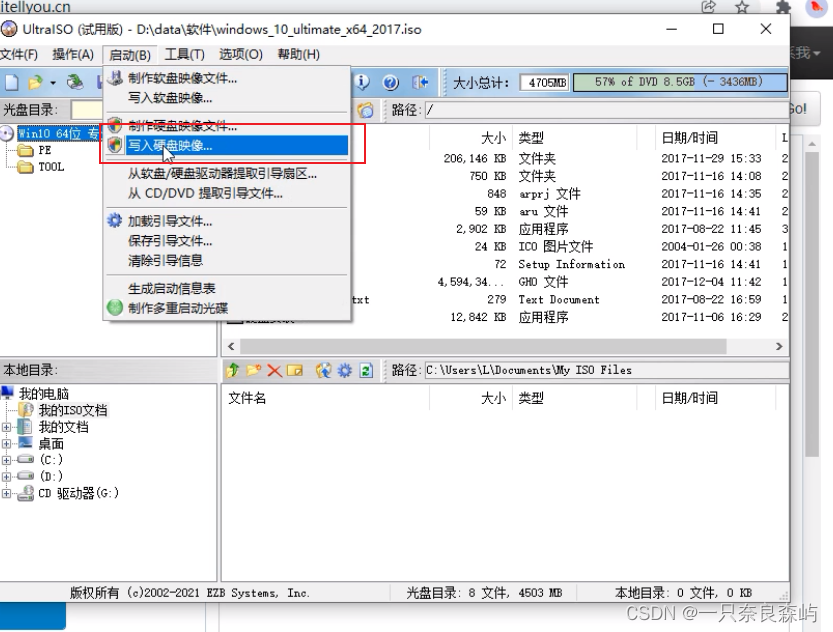
Task: Select 我的电脑 in local tree
Action: [x=44, y=394]
